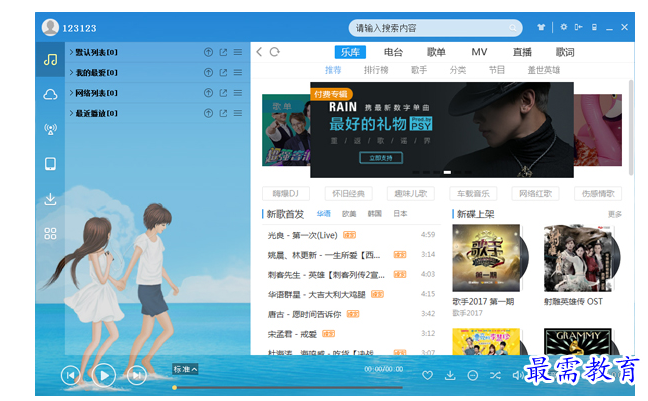Click the 立即支持 banner button
The image size is (648, 401).
[381, 158]
